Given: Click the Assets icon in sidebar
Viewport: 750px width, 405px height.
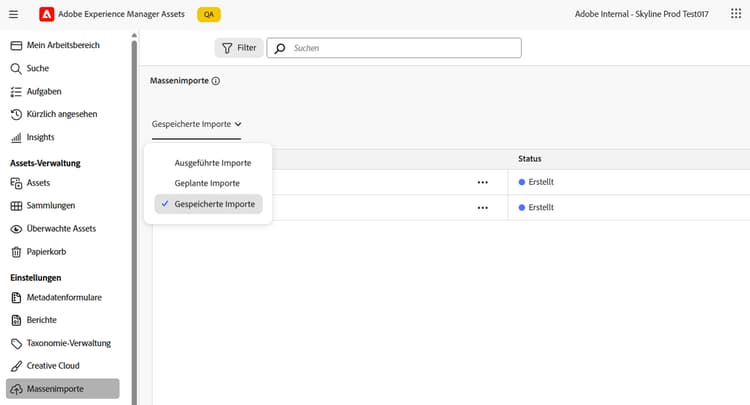Looking at the screenshot, I should tap(16, 183).
